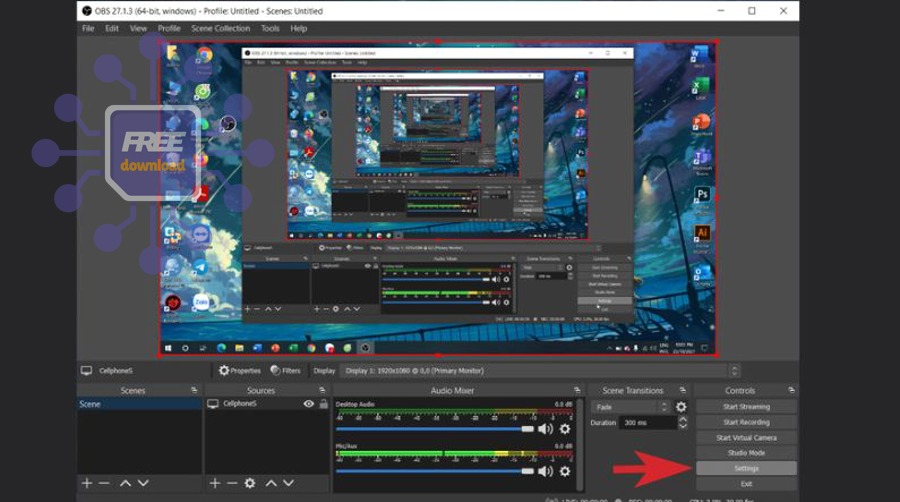Viewport: 900px width, 502px height.
Task: Mute the Mic/Aux speaker icon
Action: 545,471
